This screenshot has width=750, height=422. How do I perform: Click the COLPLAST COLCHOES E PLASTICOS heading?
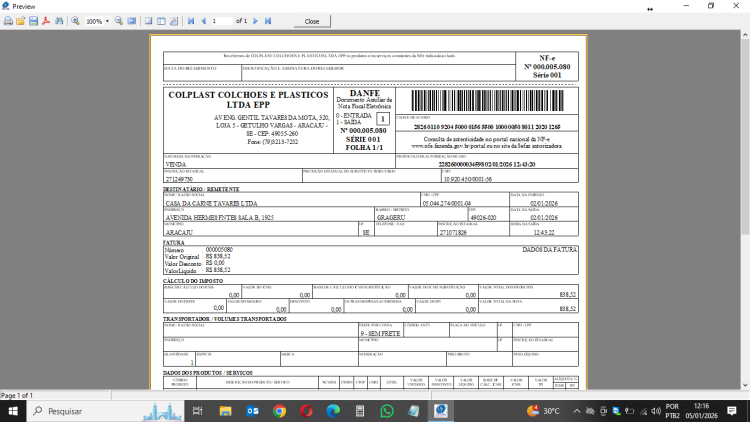[248, 100]
